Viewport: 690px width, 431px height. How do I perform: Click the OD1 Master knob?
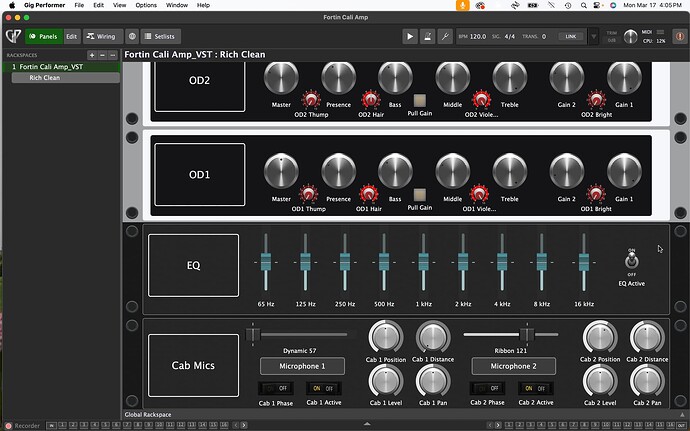281,171
